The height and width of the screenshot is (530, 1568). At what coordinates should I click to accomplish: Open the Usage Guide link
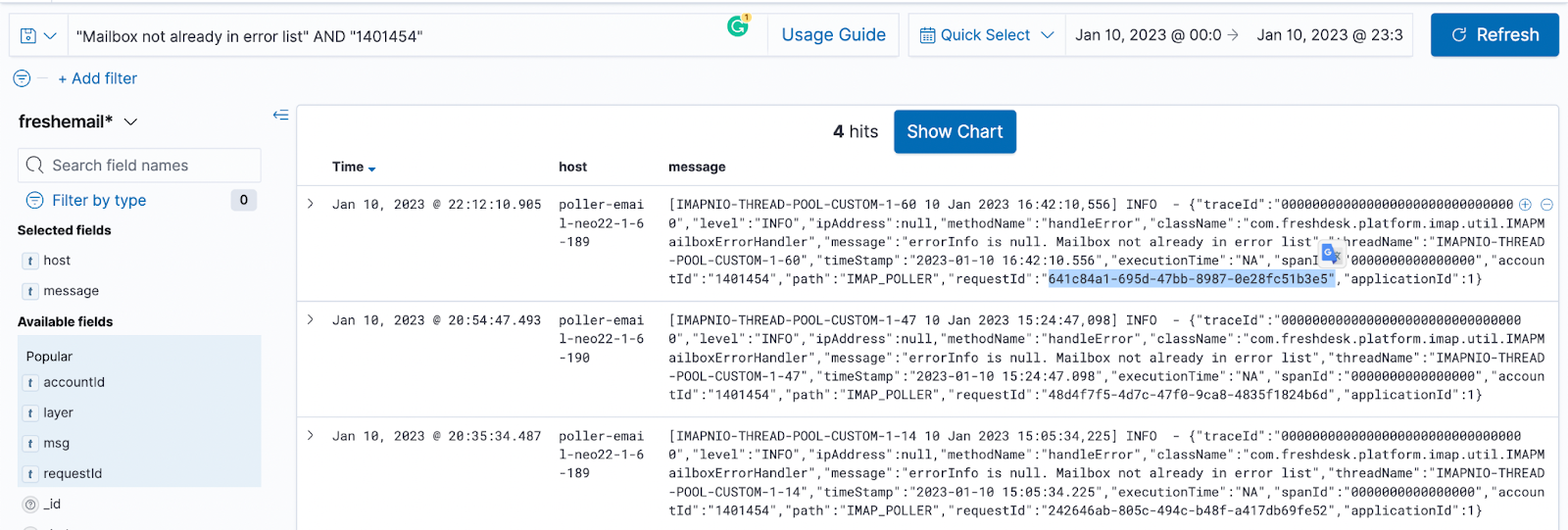click(x=833, y=35)
